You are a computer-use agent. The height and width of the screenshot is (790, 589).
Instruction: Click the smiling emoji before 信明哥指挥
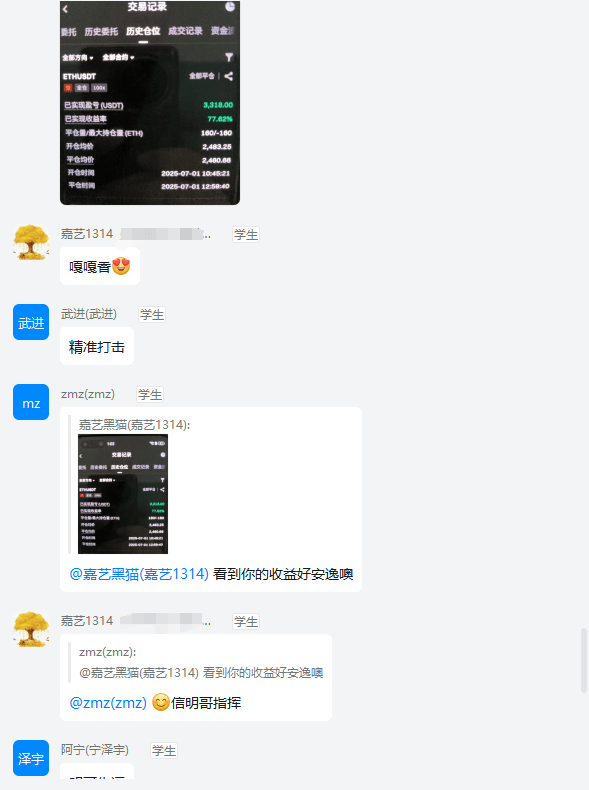[x=161, y=702]
